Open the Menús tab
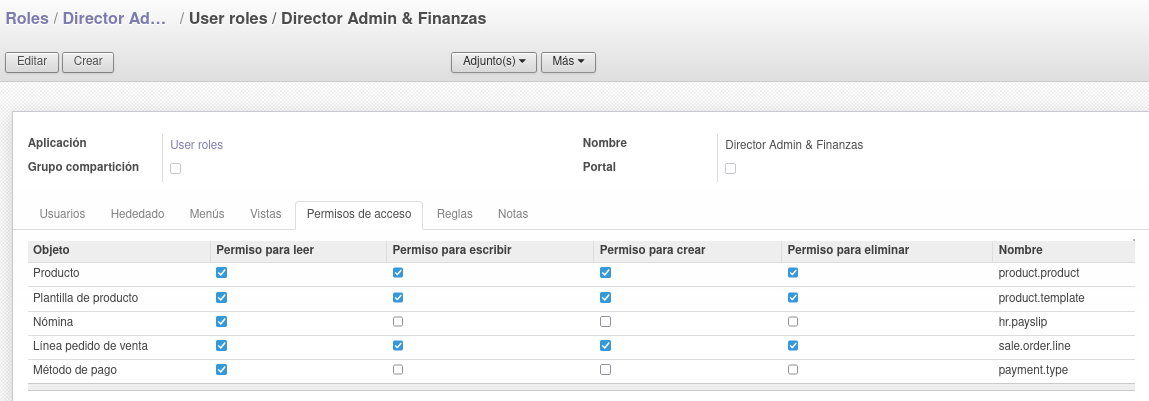This screenshot has height=401, width=1149. tap(207, 214)
